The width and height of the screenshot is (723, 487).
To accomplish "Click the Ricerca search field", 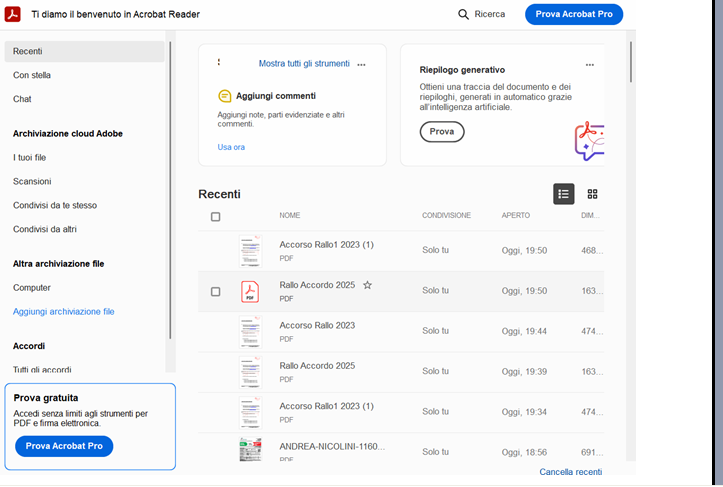I will 481,14.
